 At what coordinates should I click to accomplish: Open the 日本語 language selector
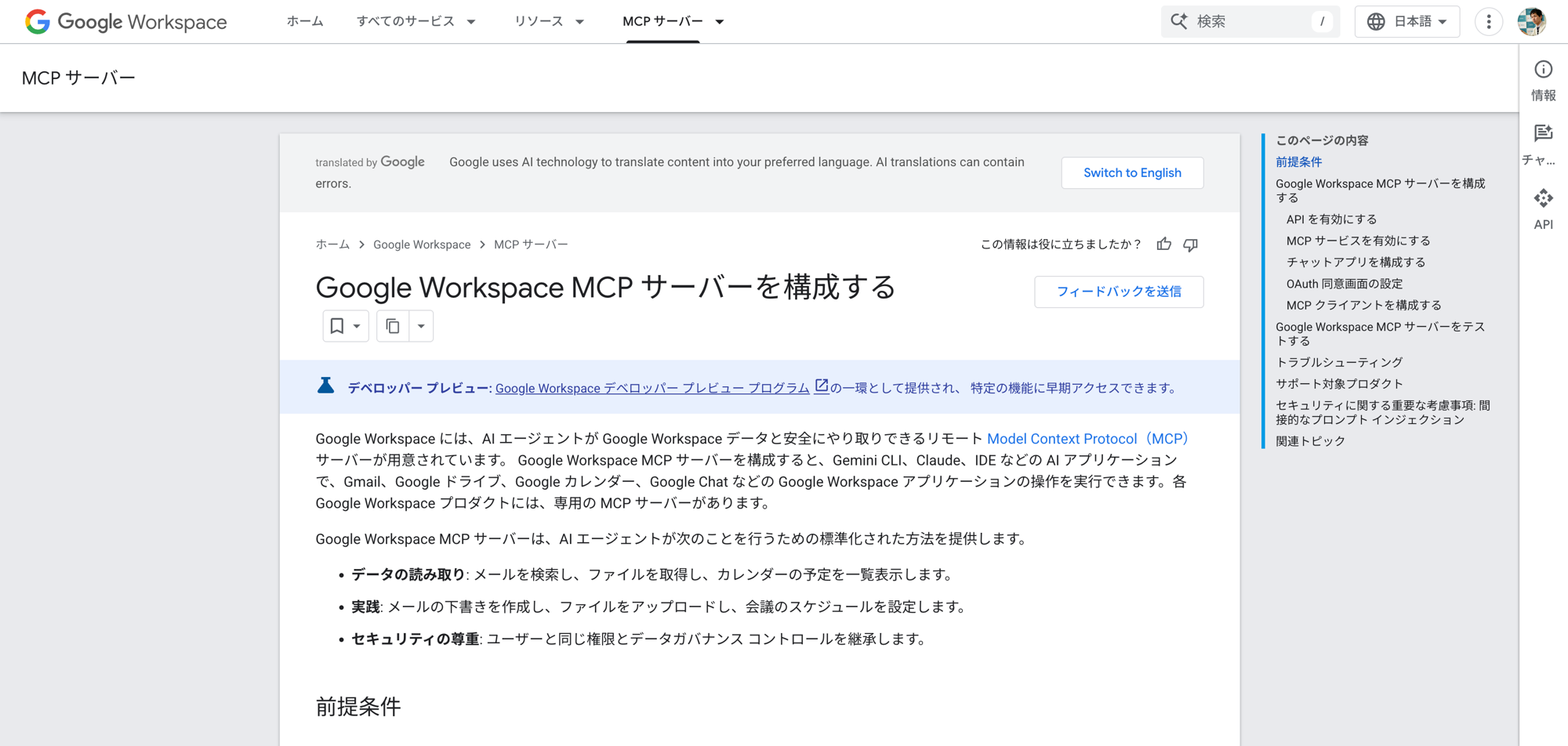coord(1406,21)
